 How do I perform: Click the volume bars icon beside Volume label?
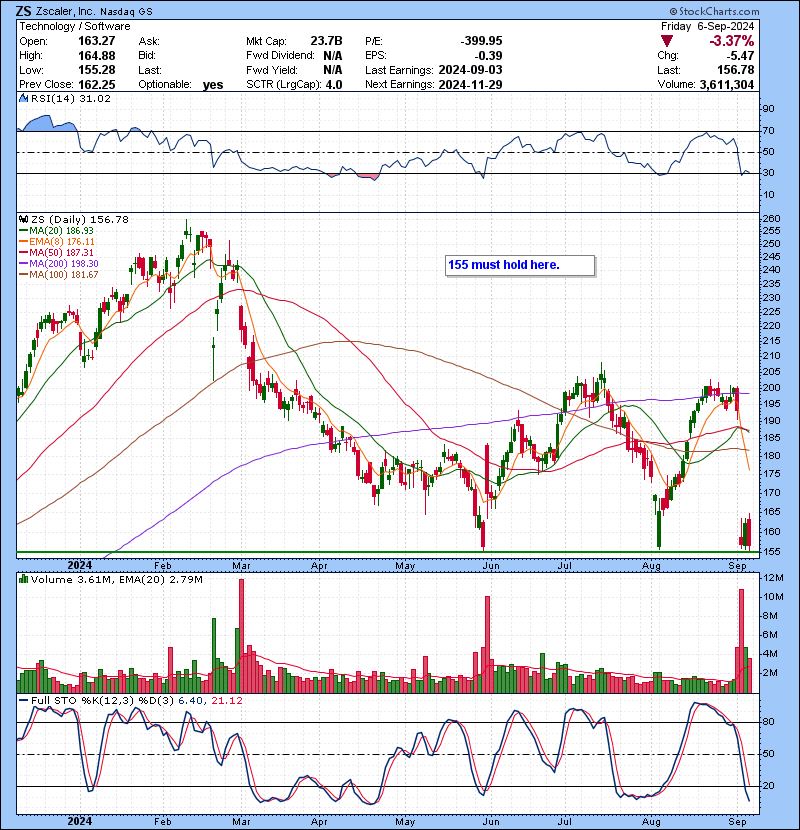click(x=23, y=579)
